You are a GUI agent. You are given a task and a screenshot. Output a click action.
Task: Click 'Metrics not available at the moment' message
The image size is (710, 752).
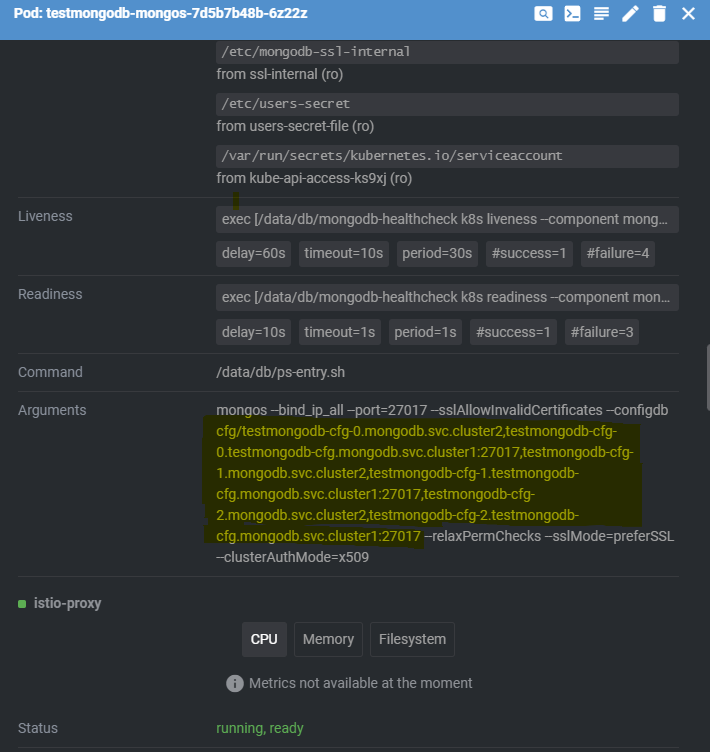(x=361, y=683)
